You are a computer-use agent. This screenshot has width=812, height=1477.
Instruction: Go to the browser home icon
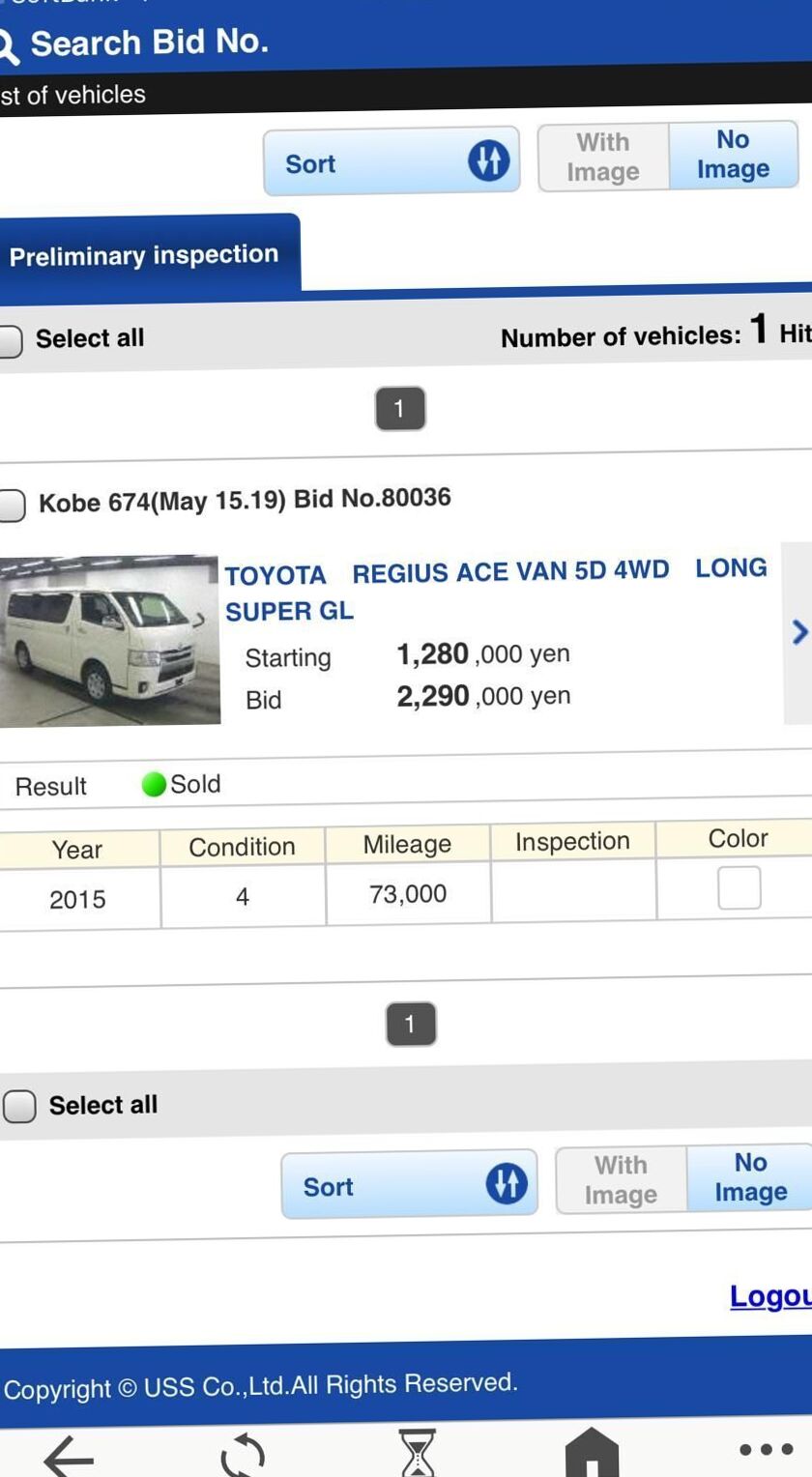[x=592, y=1453]
